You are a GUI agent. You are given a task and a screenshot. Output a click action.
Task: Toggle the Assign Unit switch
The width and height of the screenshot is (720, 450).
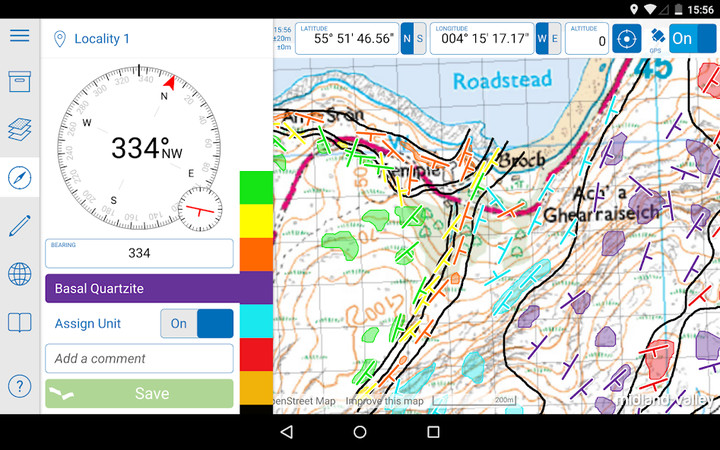[x=197, y=324]
